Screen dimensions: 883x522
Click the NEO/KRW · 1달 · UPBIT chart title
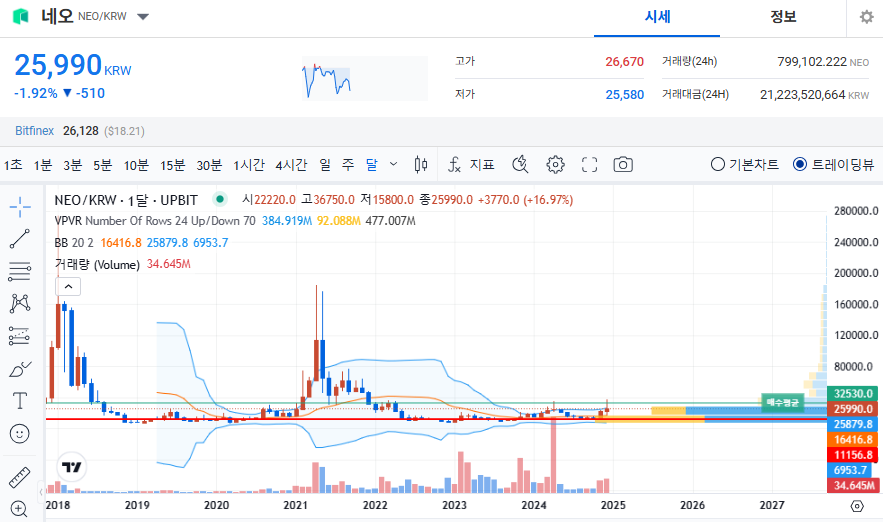click(126, 200)
